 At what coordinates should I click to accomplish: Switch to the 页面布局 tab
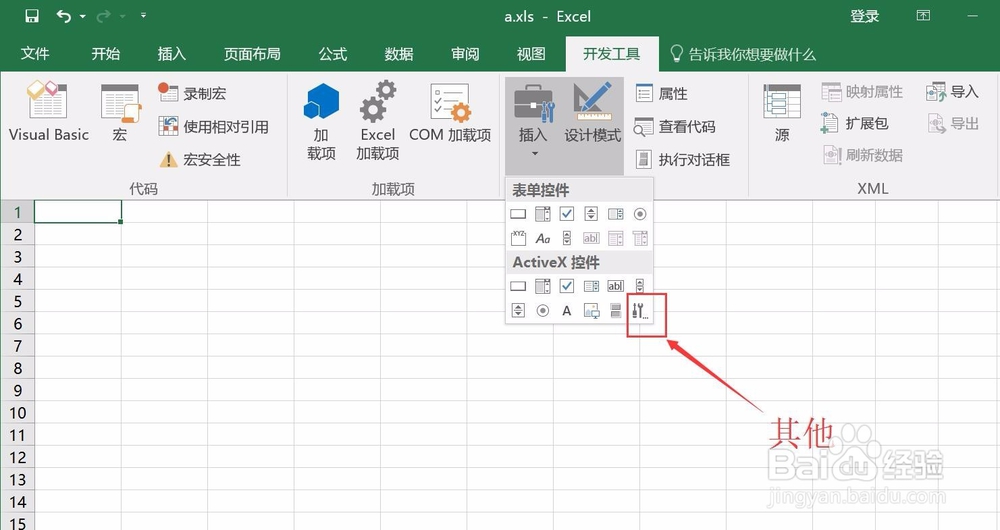tap(252, 54)
